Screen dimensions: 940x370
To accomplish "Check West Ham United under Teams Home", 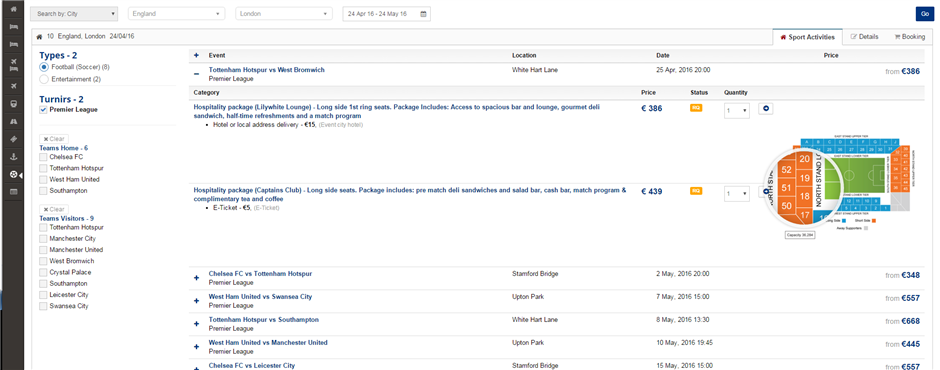I will click(x=43, y=179).
